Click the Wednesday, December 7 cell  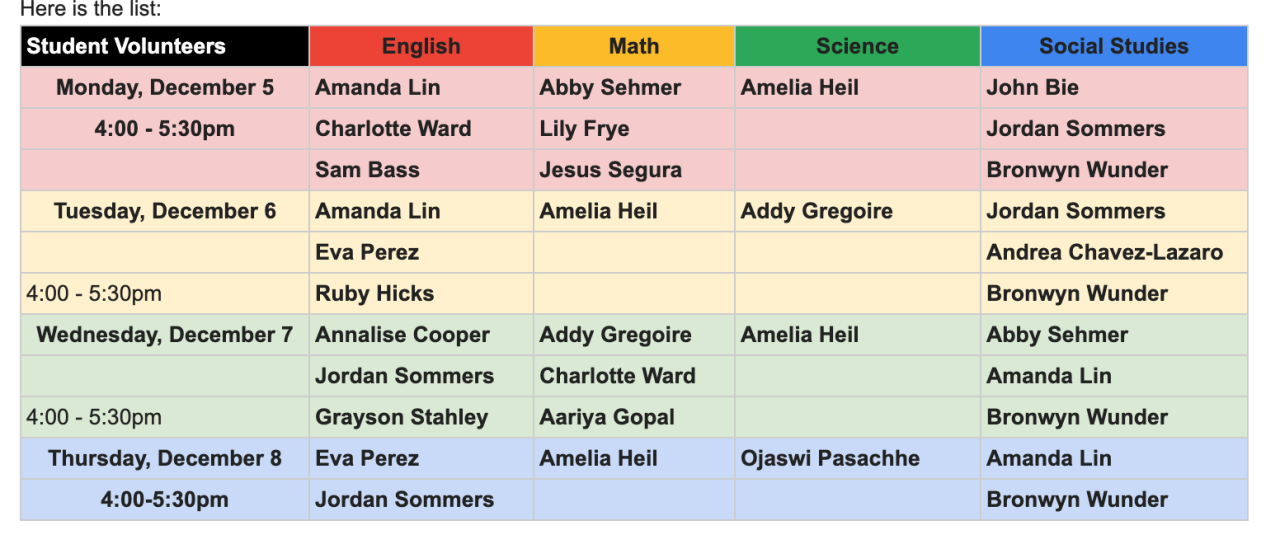(165, 335)
